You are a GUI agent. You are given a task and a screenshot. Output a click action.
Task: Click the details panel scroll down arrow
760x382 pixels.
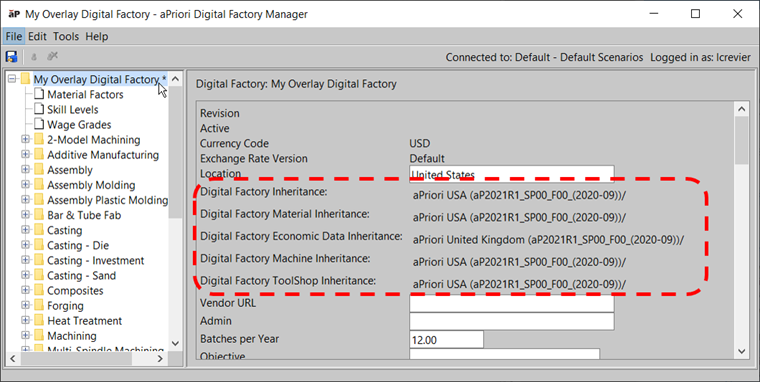click(742, 351)
